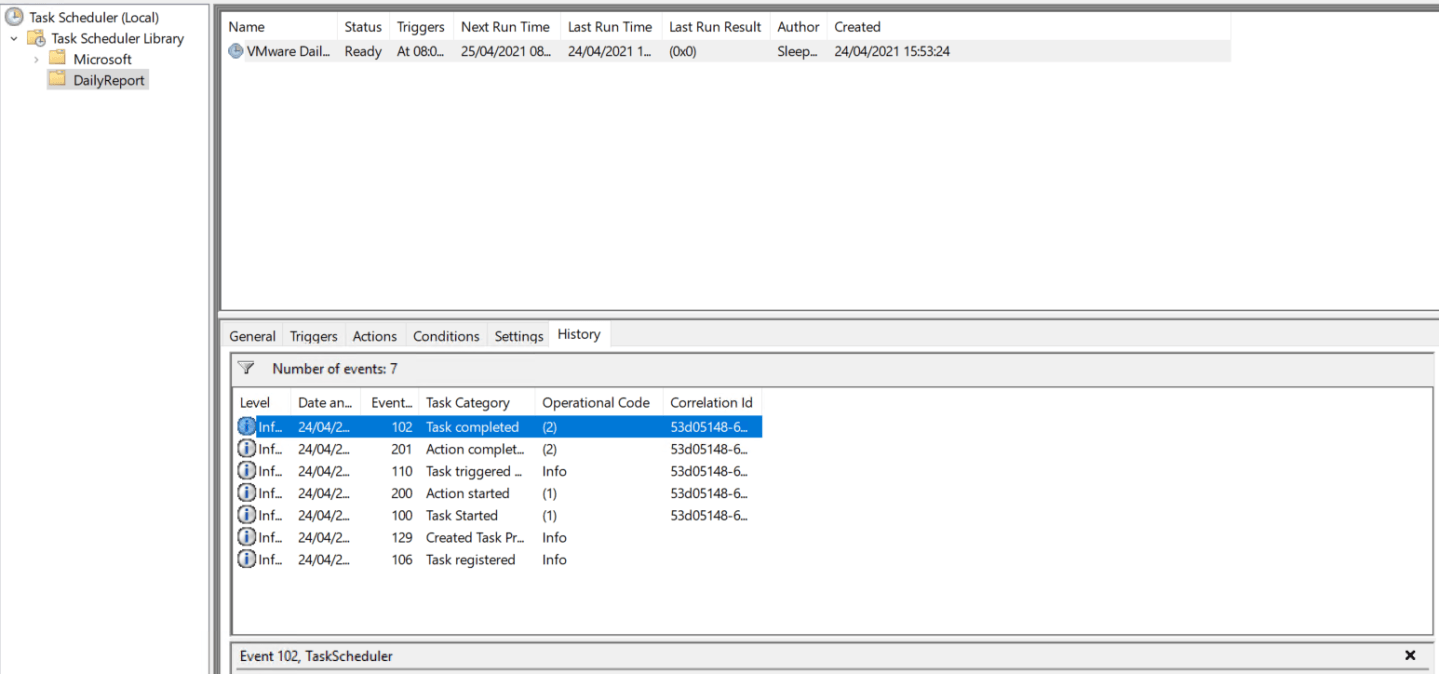1439x674 pixels.
Task: Select the Action started event 200 row
Action: (x=499, y=493)
